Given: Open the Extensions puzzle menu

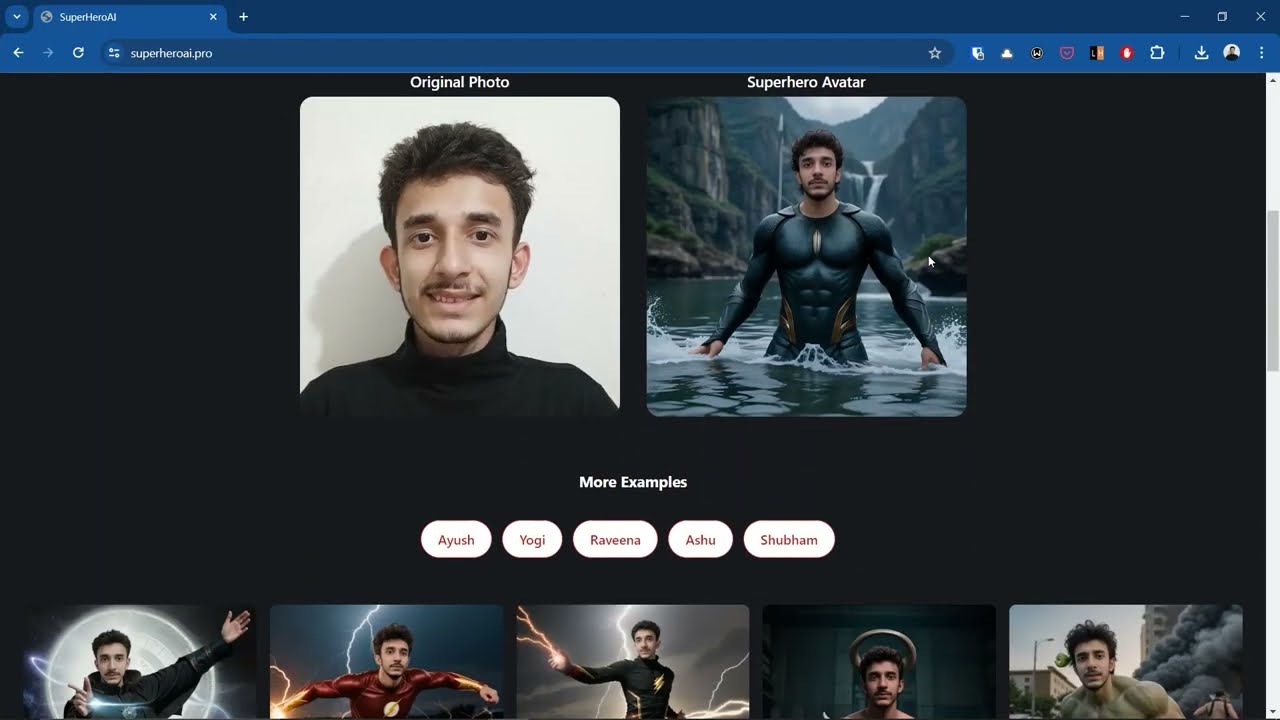Looking at the screenshot, I should (1157, 53).
